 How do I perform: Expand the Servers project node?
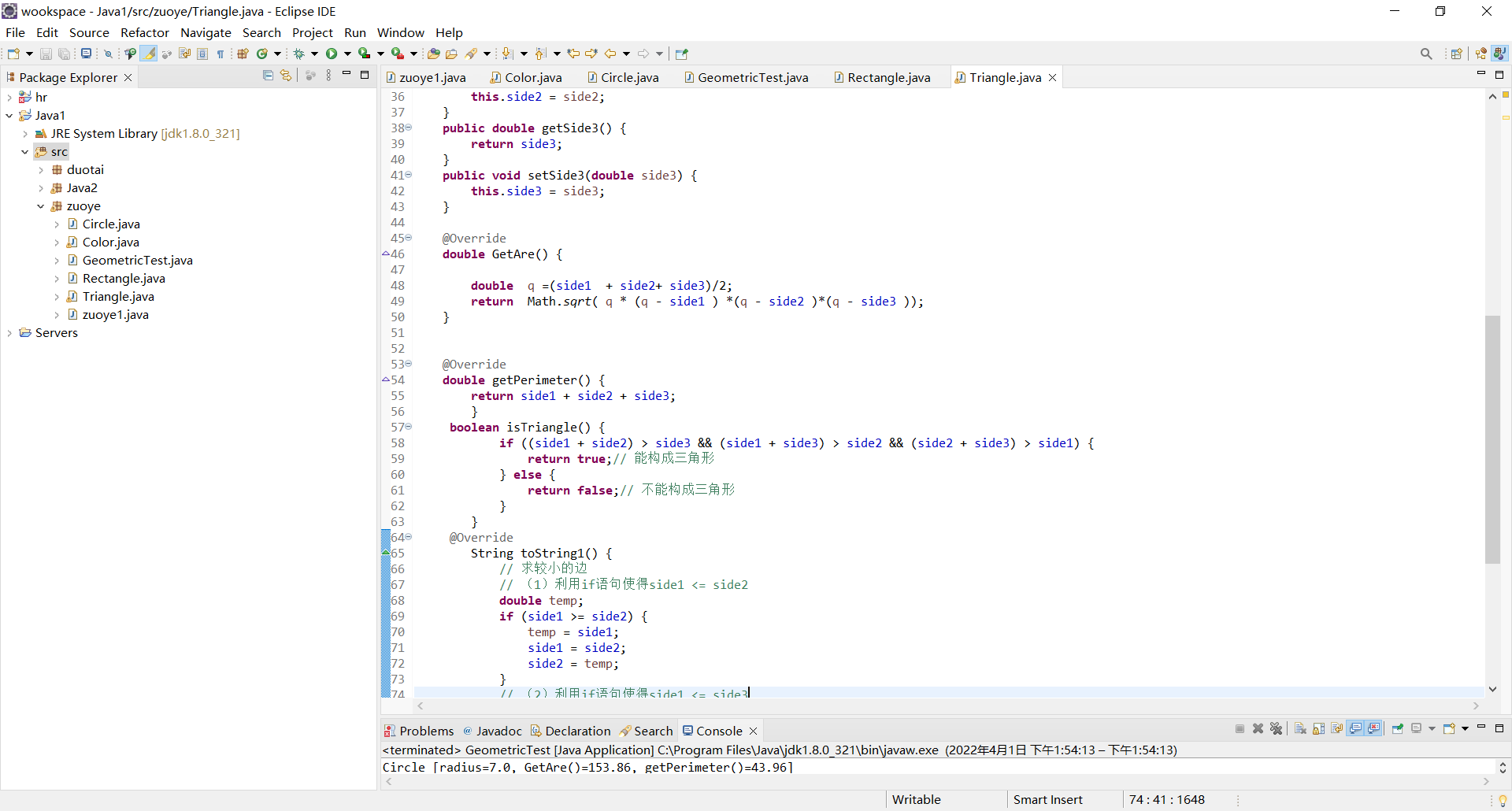(9, 333)
